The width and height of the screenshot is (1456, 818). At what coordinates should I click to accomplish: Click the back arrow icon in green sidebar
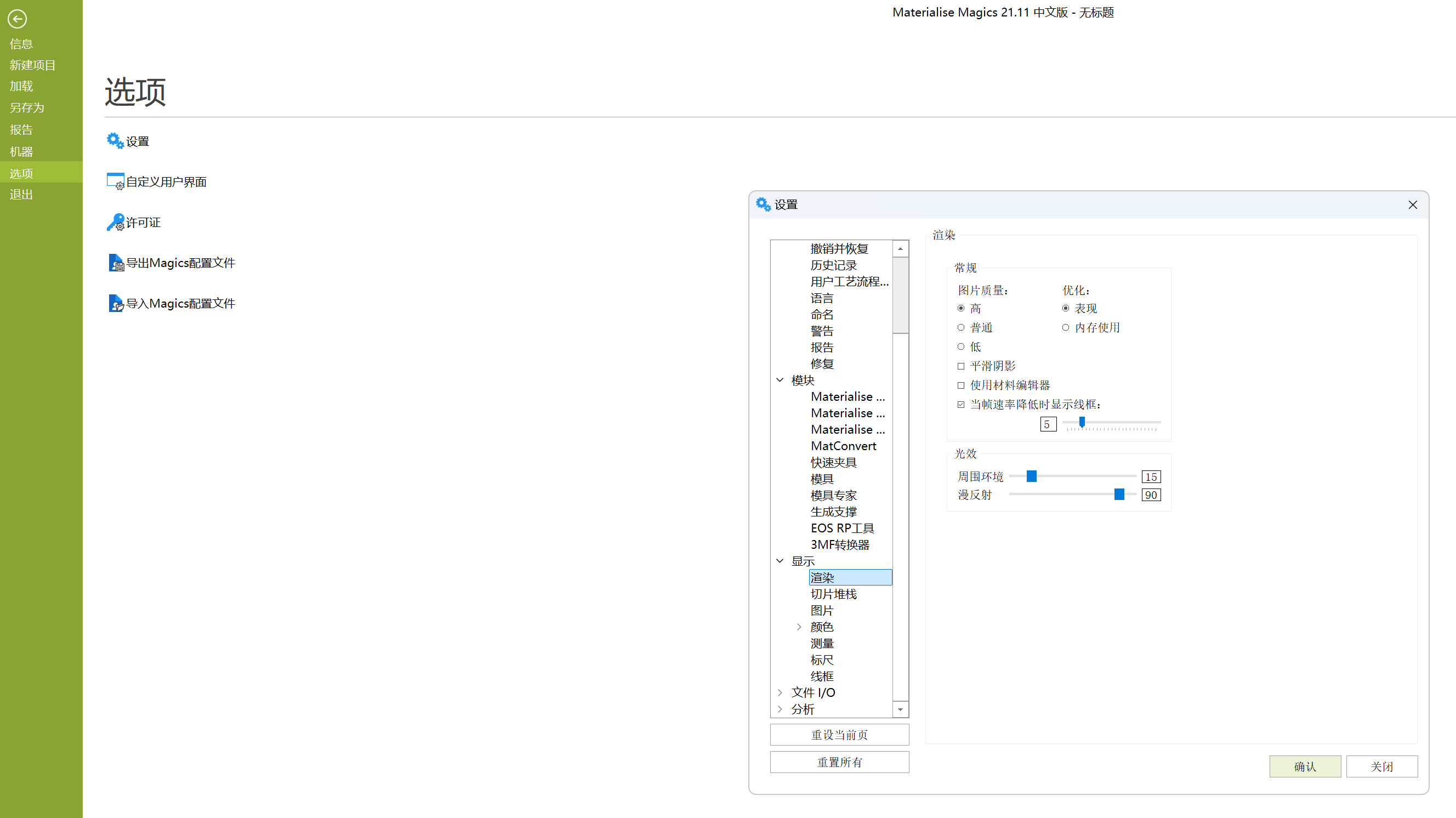17,19
